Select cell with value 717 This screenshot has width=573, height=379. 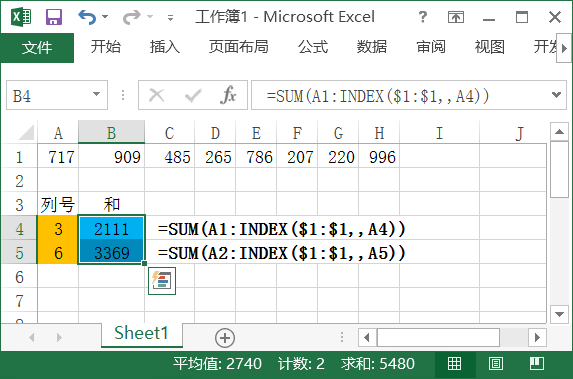[x=58, y=157]
